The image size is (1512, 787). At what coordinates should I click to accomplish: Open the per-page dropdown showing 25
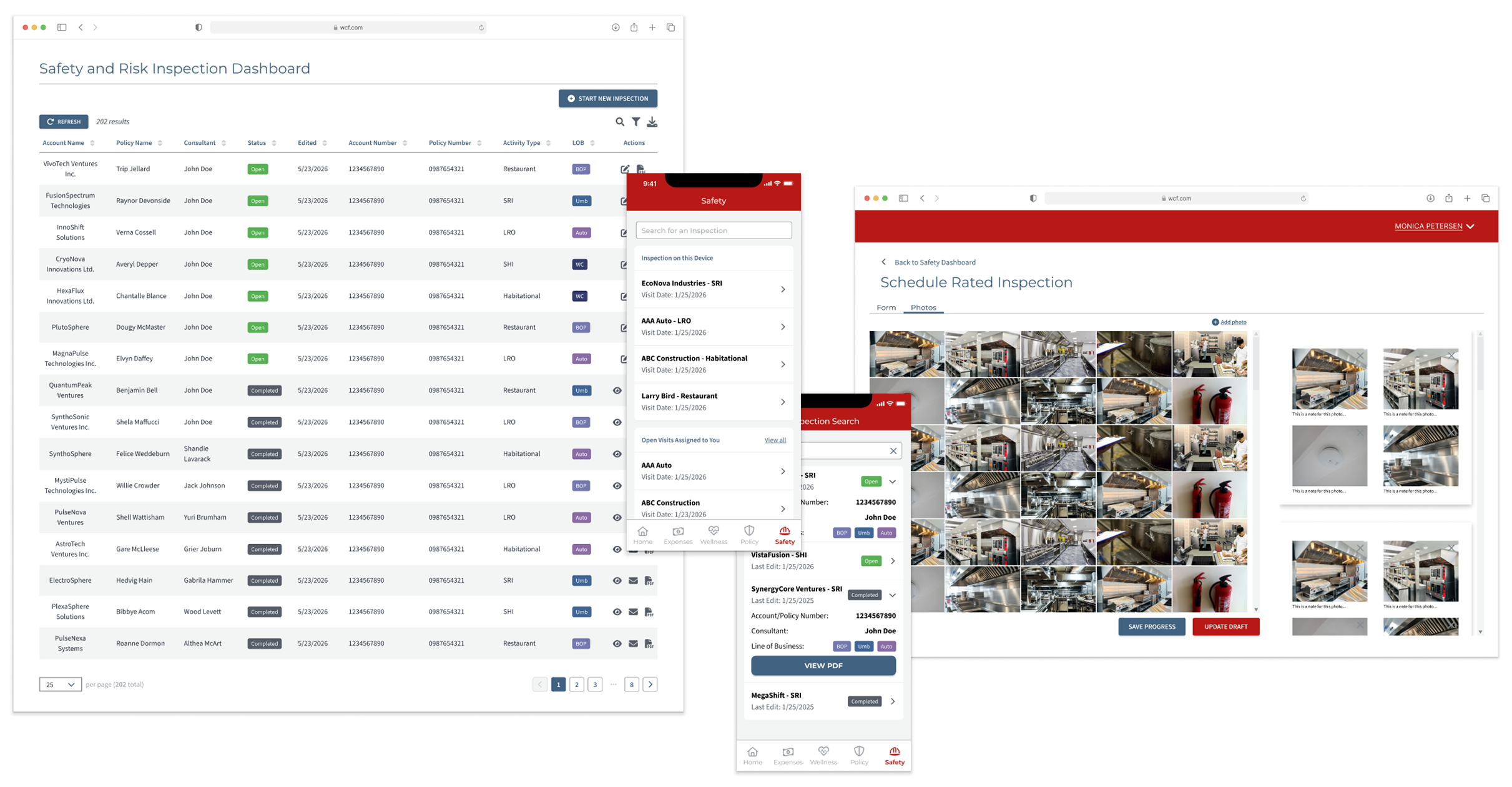coord(60,684)
